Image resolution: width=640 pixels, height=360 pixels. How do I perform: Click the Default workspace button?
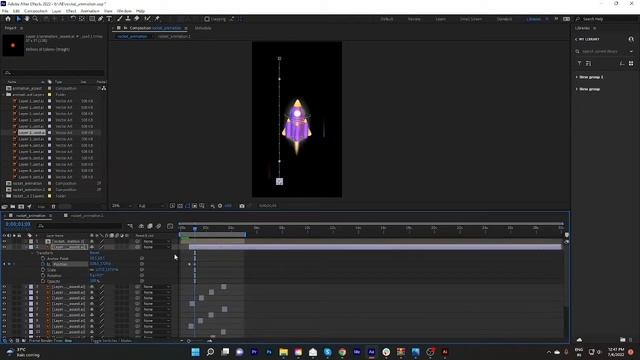click(387, 19)
